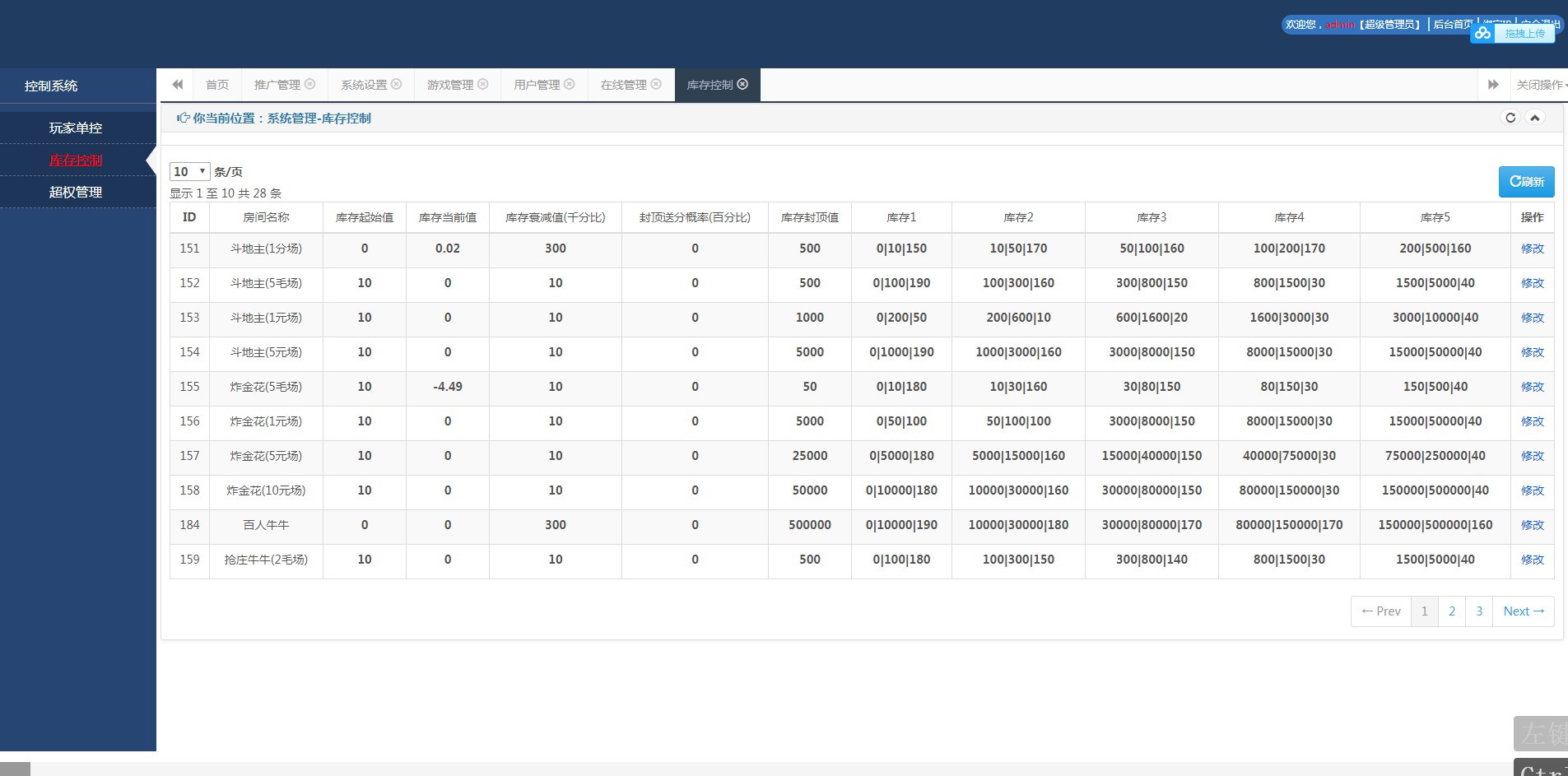Click 修改 for the 百人牛牛 row
1568x776 pixels.
tap(1532, 525)
